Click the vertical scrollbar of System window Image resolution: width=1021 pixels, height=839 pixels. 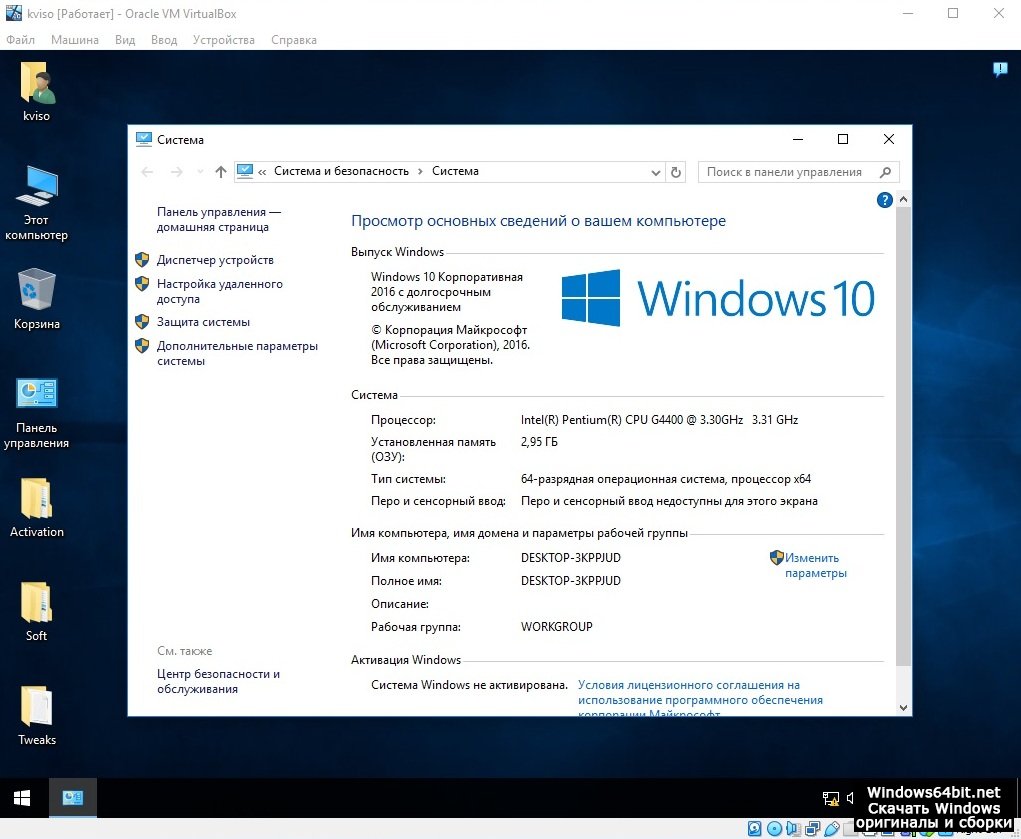[904, 430]
